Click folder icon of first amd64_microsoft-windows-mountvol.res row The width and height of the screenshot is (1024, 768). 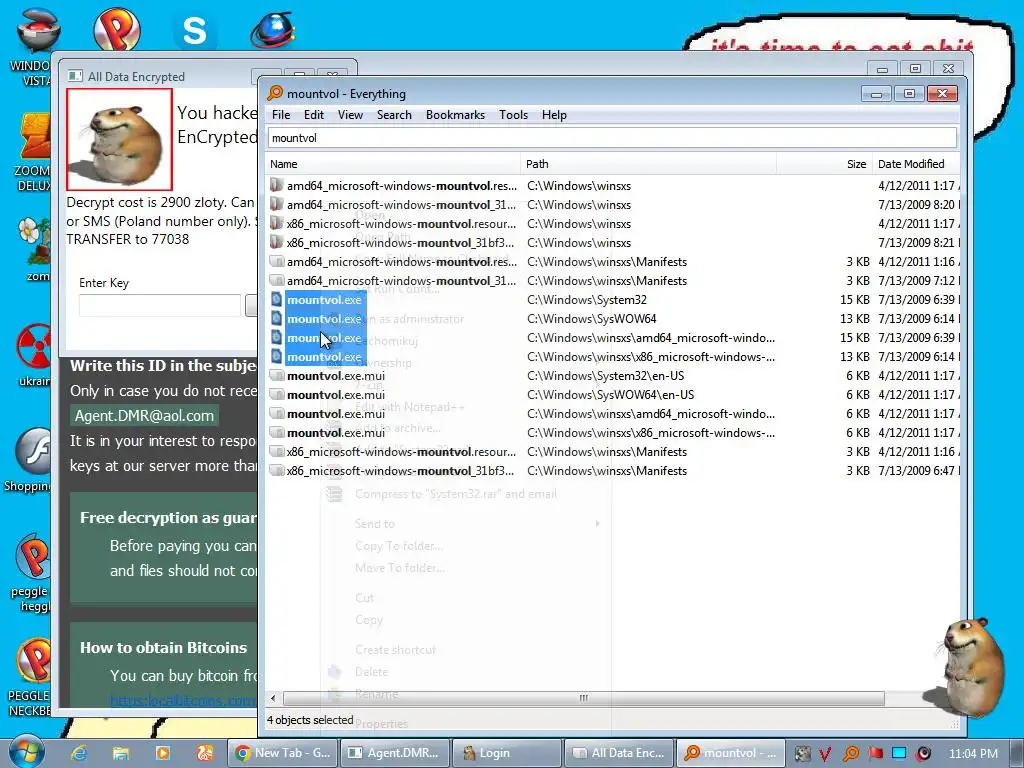pyautogui.click(x=277, y=185)
